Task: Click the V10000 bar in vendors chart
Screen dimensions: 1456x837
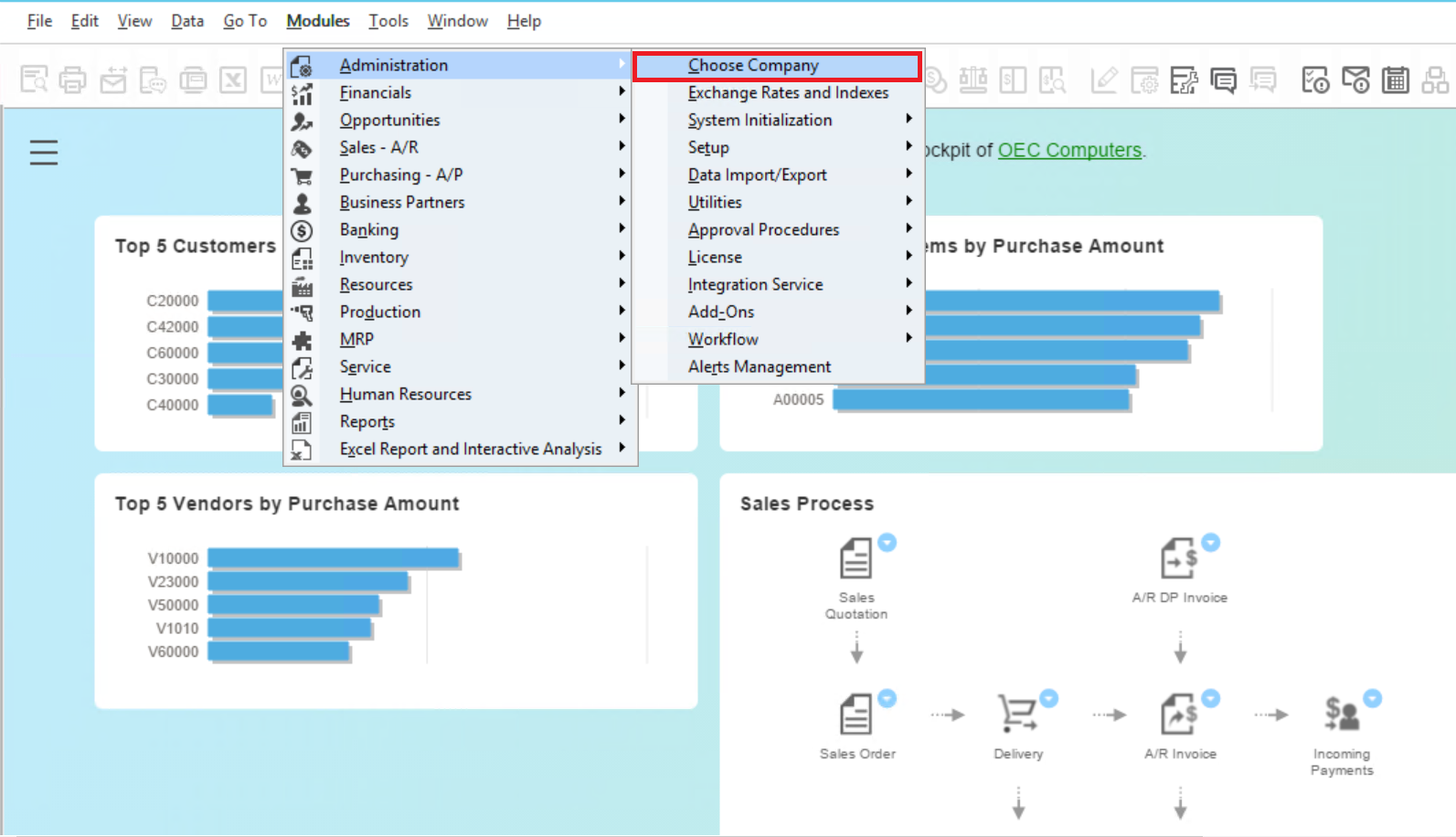Action: pyautogui.click(x=333, y=557)
